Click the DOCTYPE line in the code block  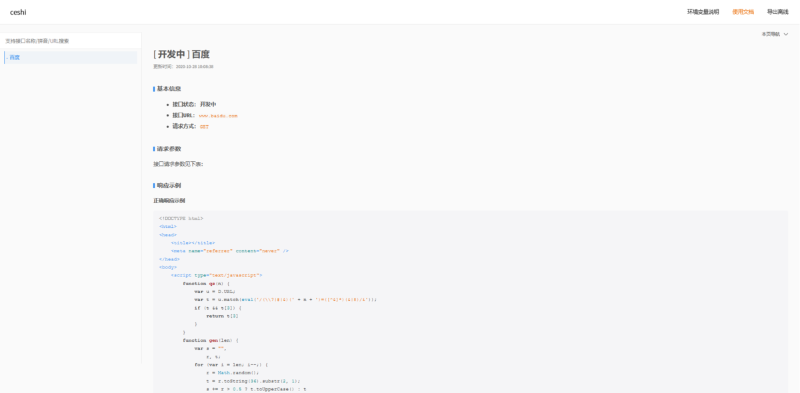(x=181, y=218)
